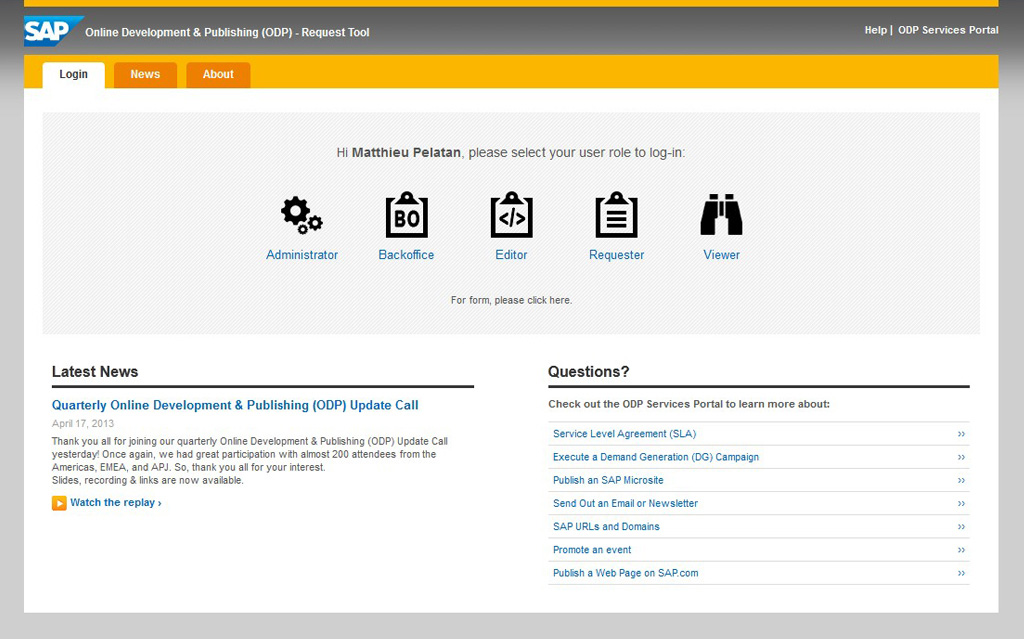Click the SAP logo
Screen dimensions: 1024x639
(x=54, y=31)
